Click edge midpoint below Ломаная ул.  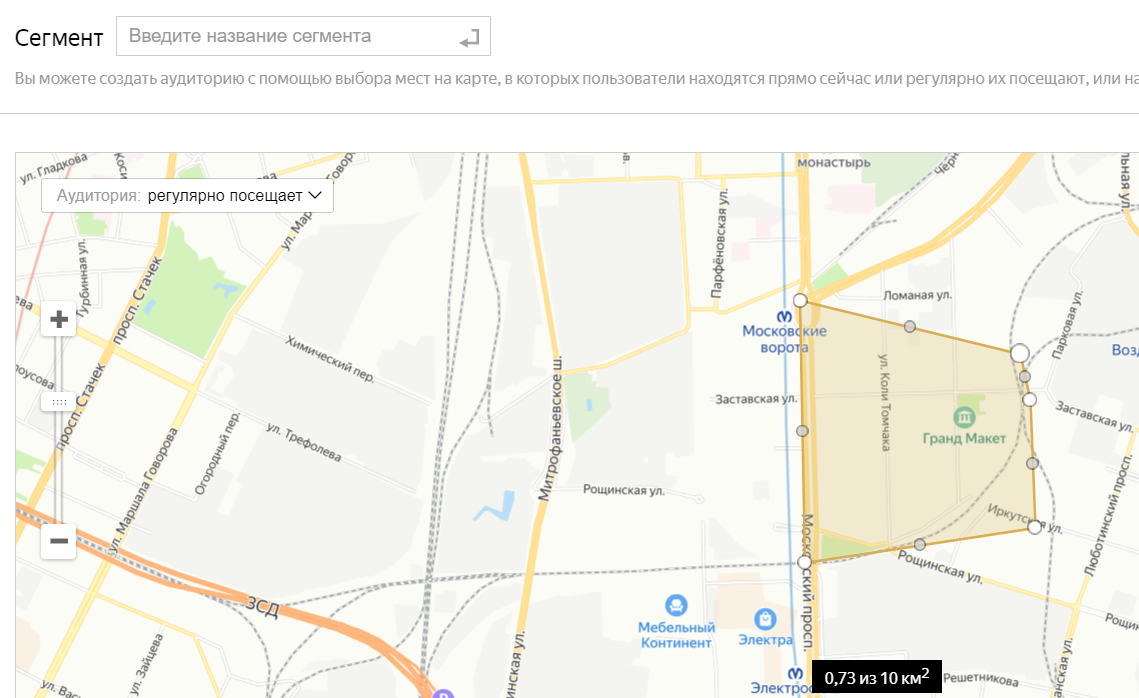click(910, 327)
